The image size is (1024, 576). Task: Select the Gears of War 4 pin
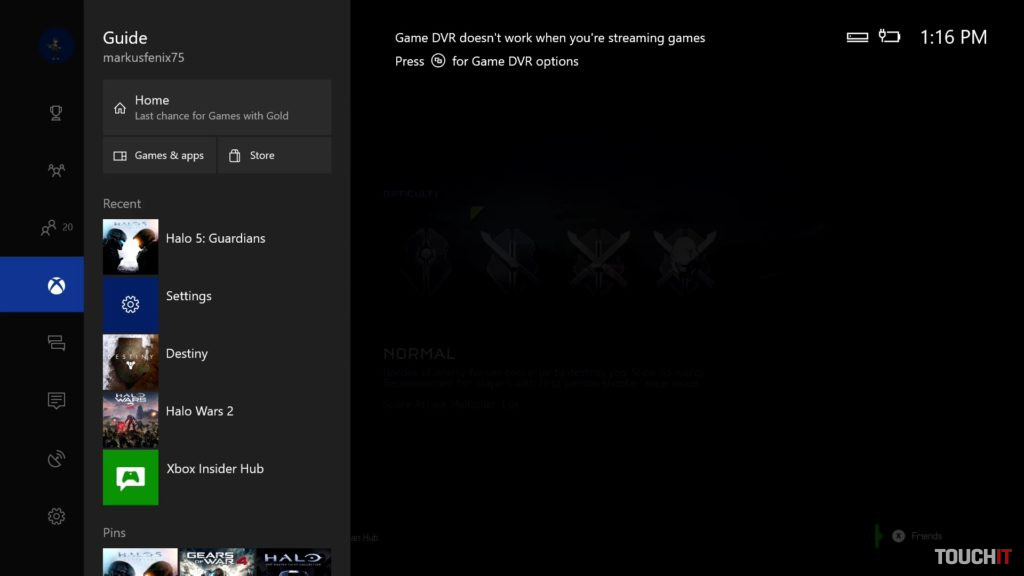click(217, 562)
